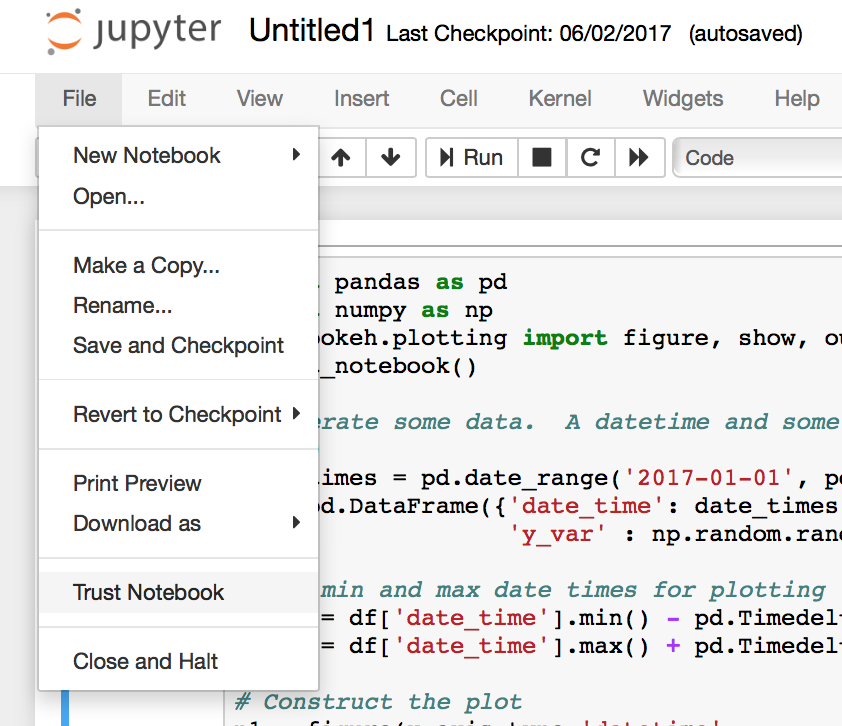Click Close and Halt
The width and height of the screenshot is (842, 726).
[145, 661]
